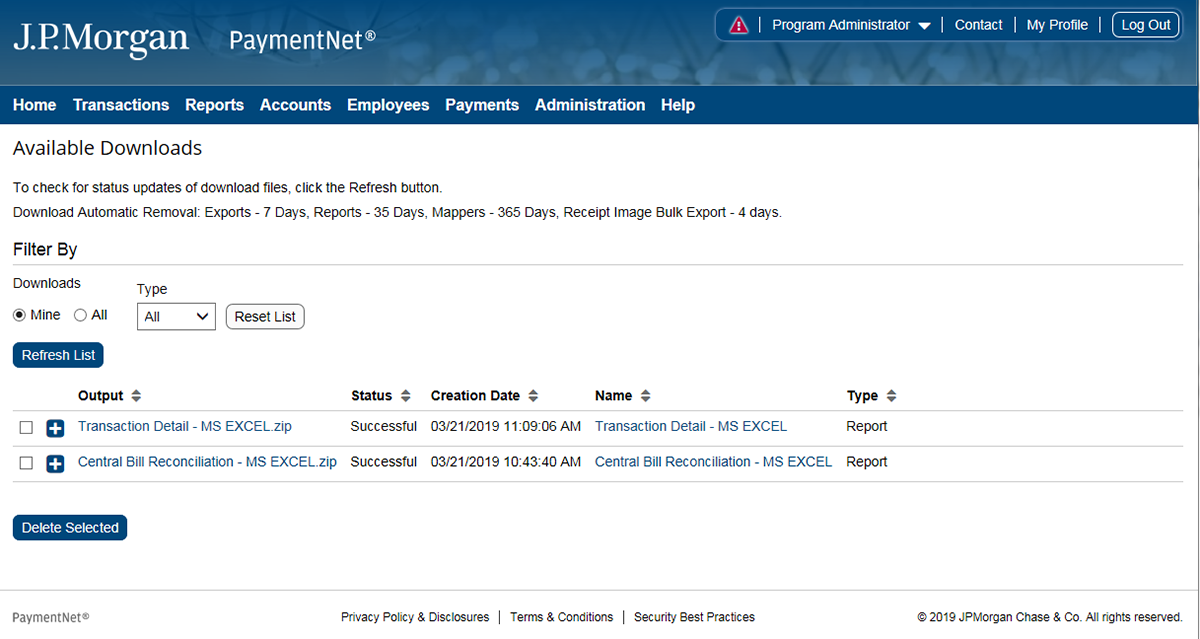Select the All downloads radio button

pyautogui.click(x=80, y=315)
